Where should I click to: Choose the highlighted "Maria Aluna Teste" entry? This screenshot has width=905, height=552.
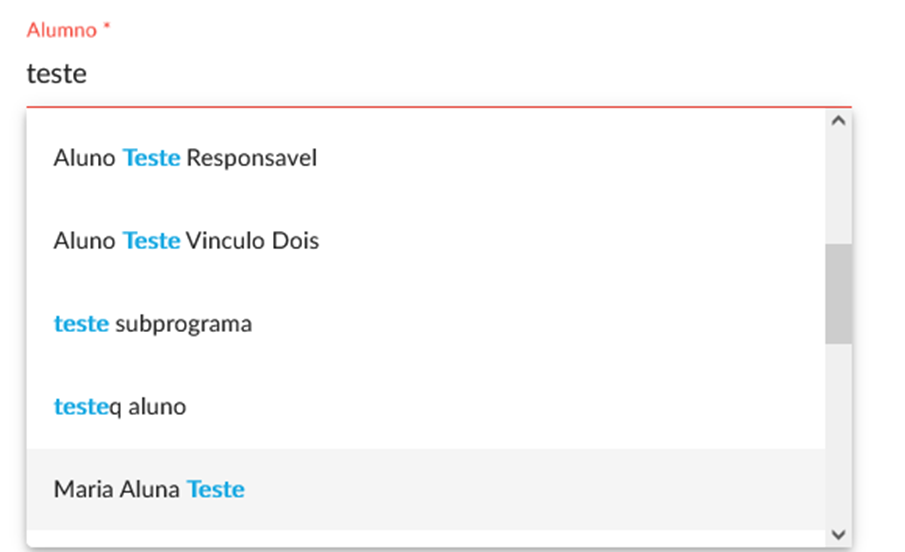(x=149, y=490)
